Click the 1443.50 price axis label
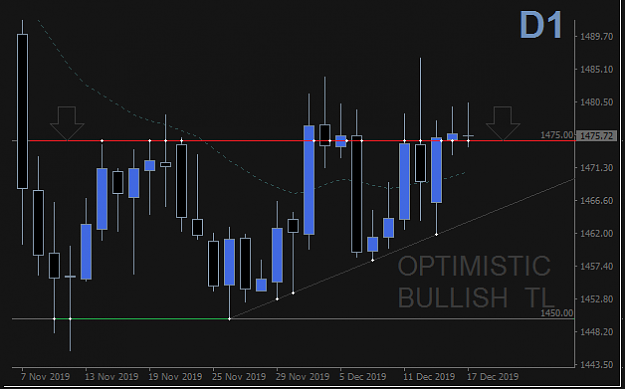 click(597, 364)
